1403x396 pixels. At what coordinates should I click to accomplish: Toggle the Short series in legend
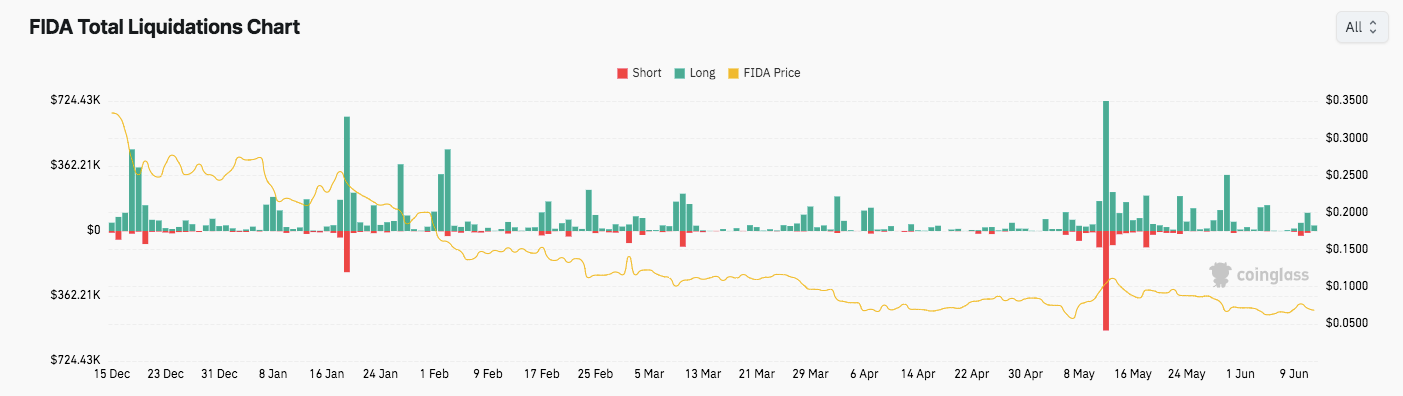[638, 73]
